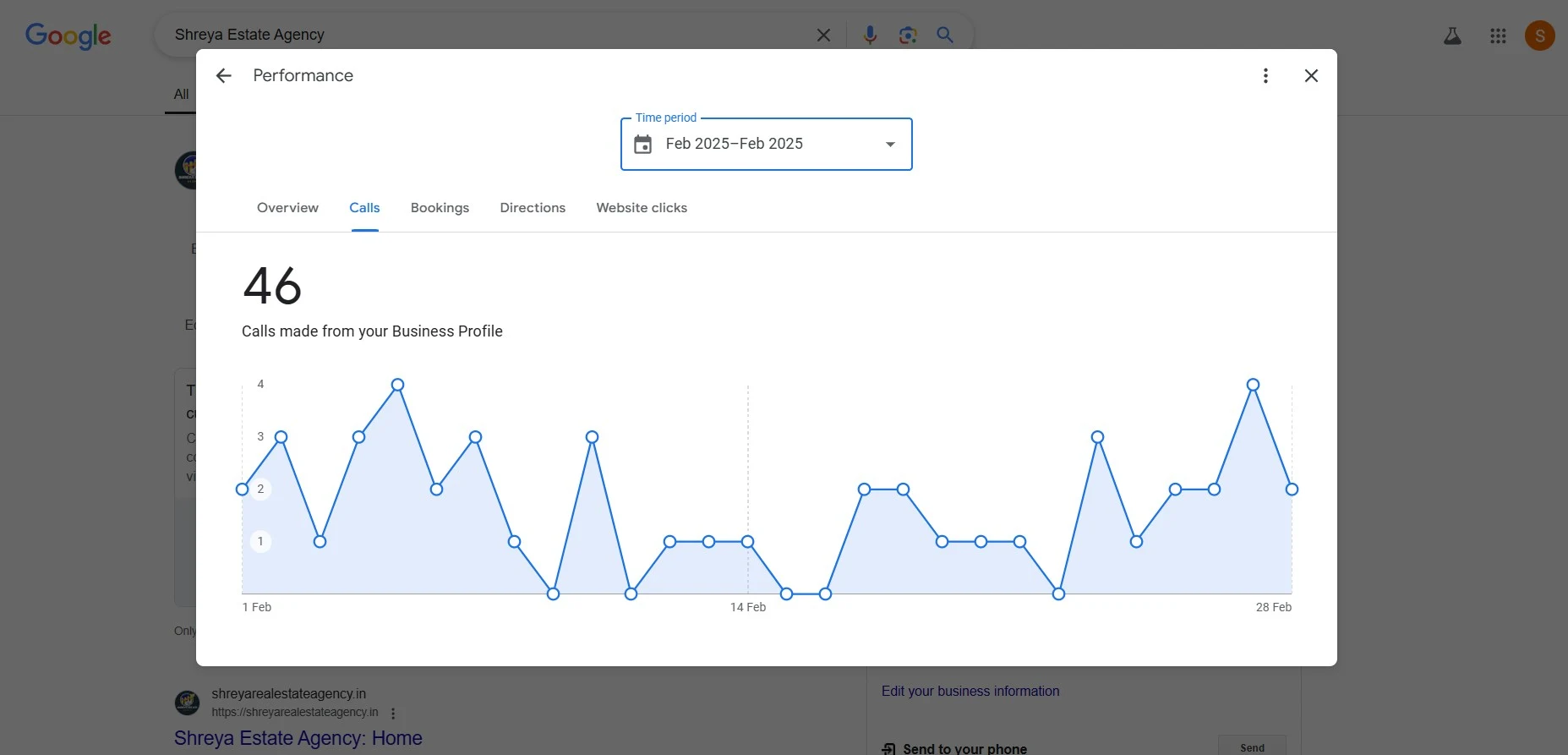Clear the search box with X icon
1568x755 pixels.
(x=823, y=36)
